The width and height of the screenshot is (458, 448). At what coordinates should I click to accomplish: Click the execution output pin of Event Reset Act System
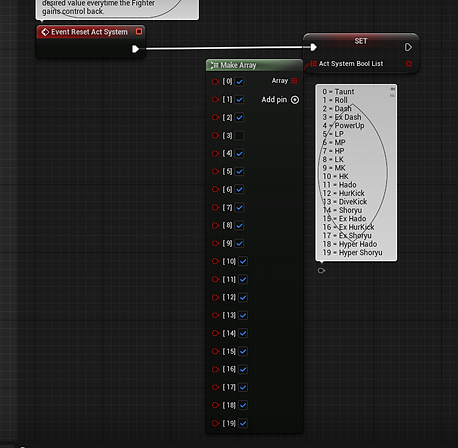click(135, 49)
